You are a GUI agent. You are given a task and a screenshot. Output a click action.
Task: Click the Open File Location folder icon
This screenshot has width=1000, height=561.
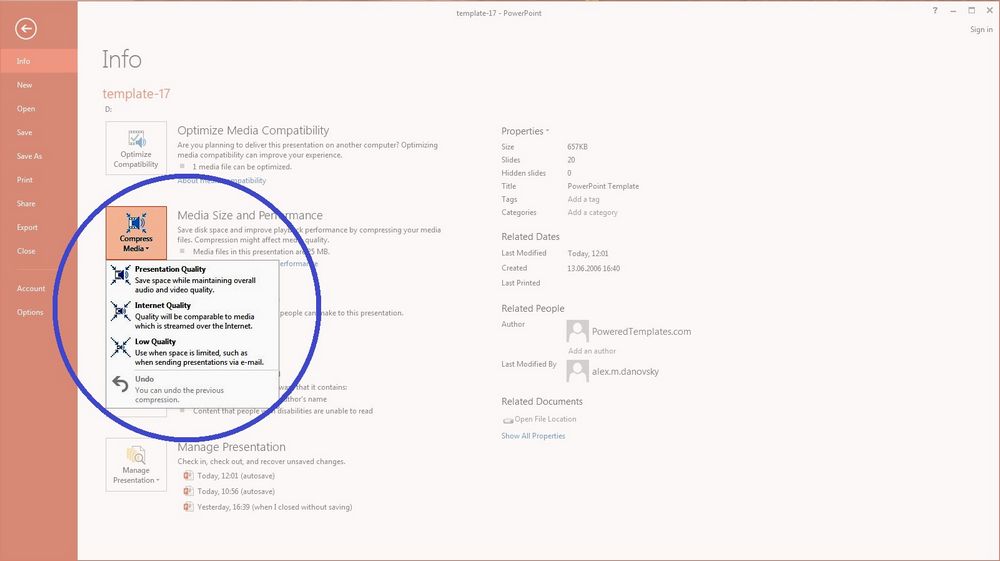coord(508,420)
